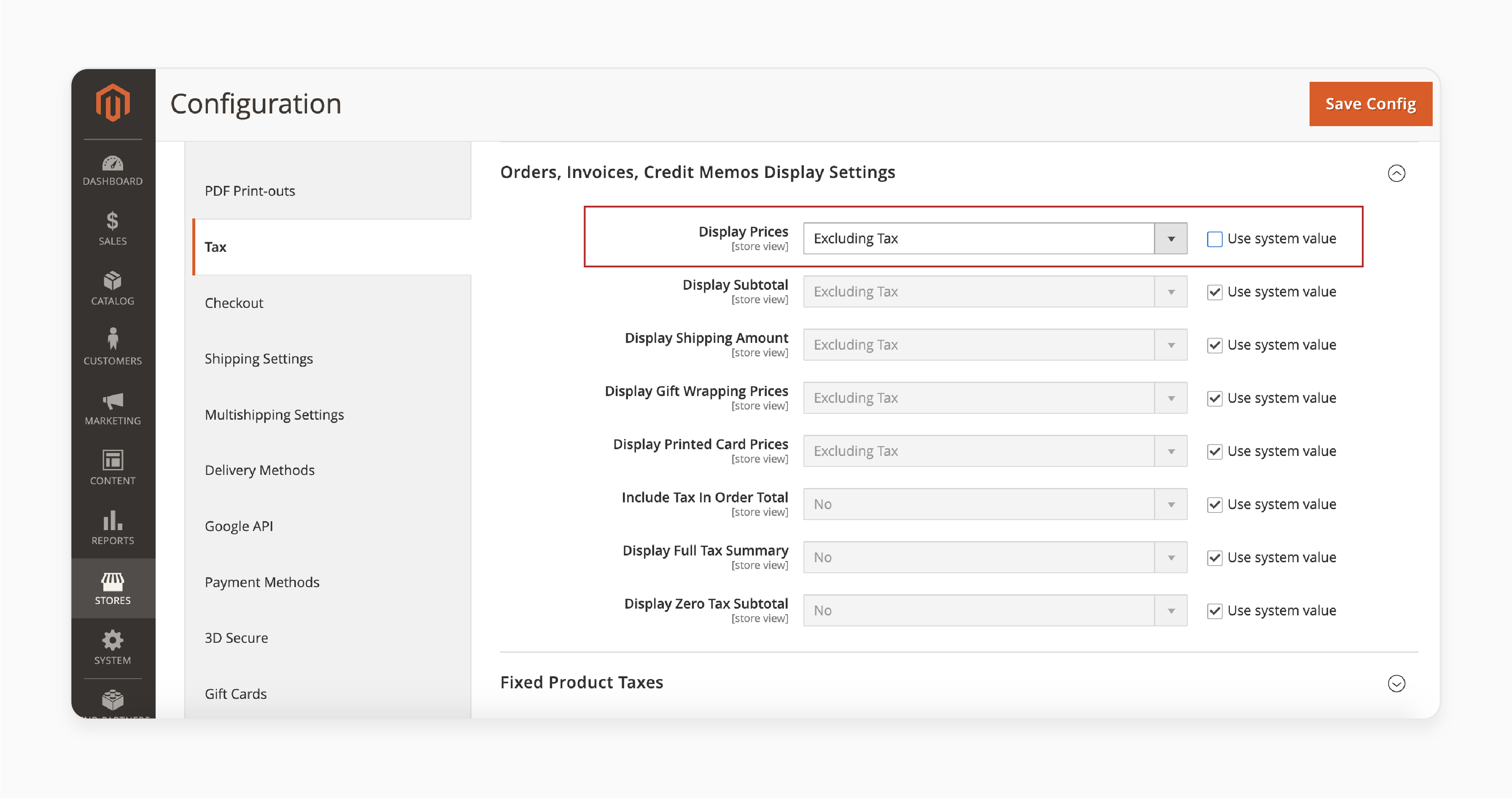Check Use system value for Display Prices

[1214, 239]
